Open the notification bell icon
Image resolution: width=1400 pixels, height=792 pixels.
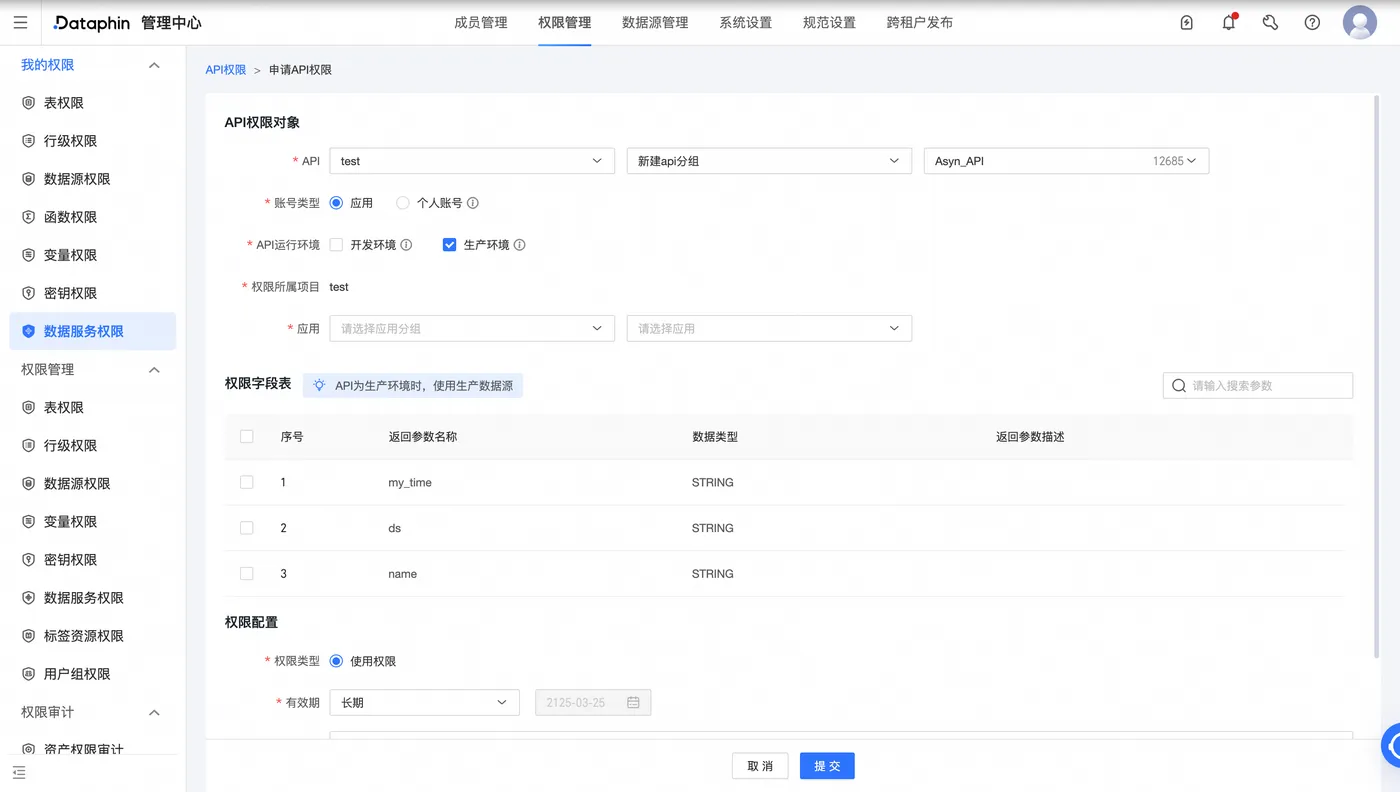coord(1229,22)
